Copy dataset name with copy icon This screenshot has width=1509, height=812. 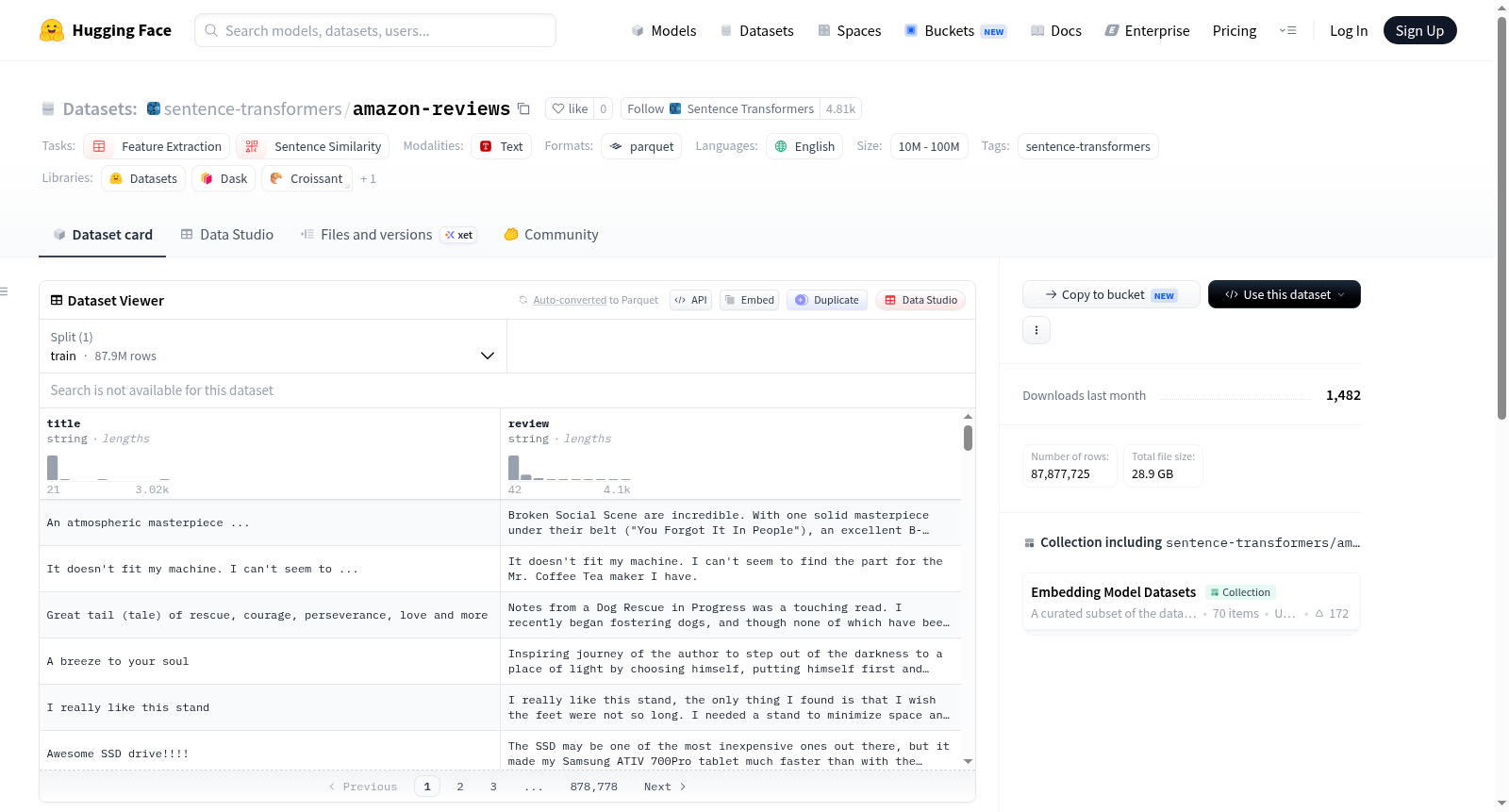(x=523, y=108)
